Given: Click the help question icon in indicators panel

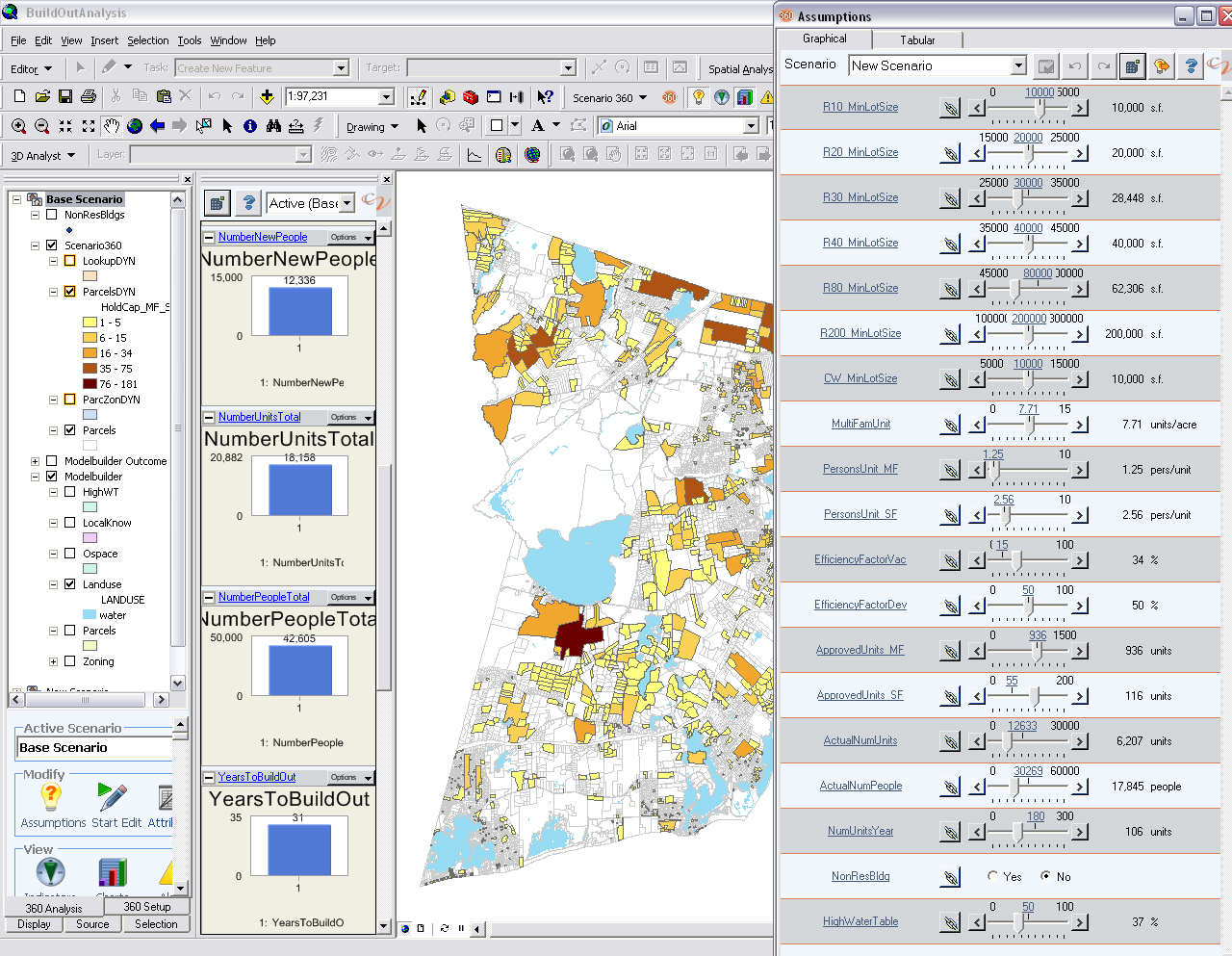Looking at the screenshot, I should point(249,202).
